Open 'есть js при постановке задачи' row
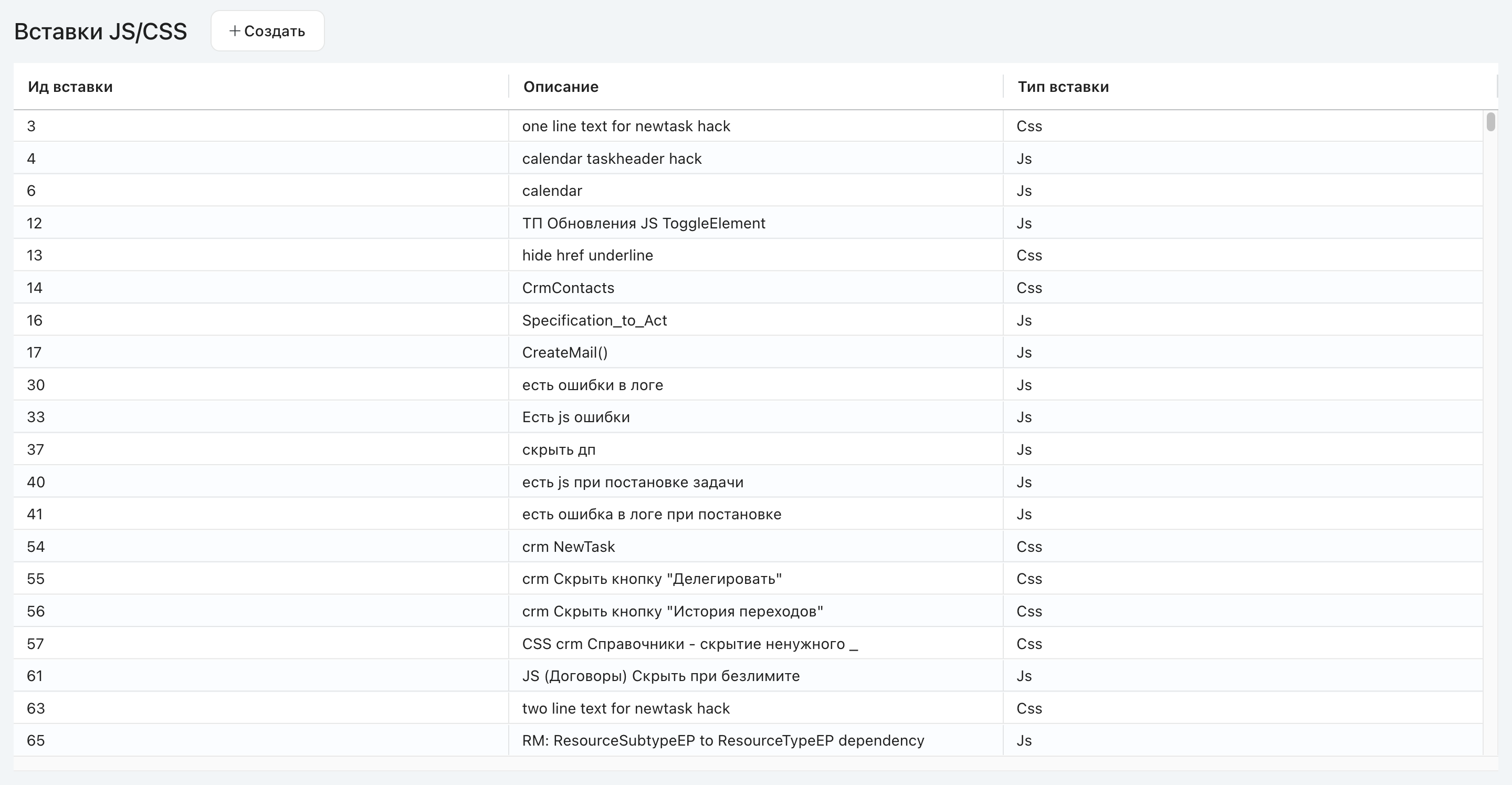The image size is (1512, 785). [x=748, y=482]
